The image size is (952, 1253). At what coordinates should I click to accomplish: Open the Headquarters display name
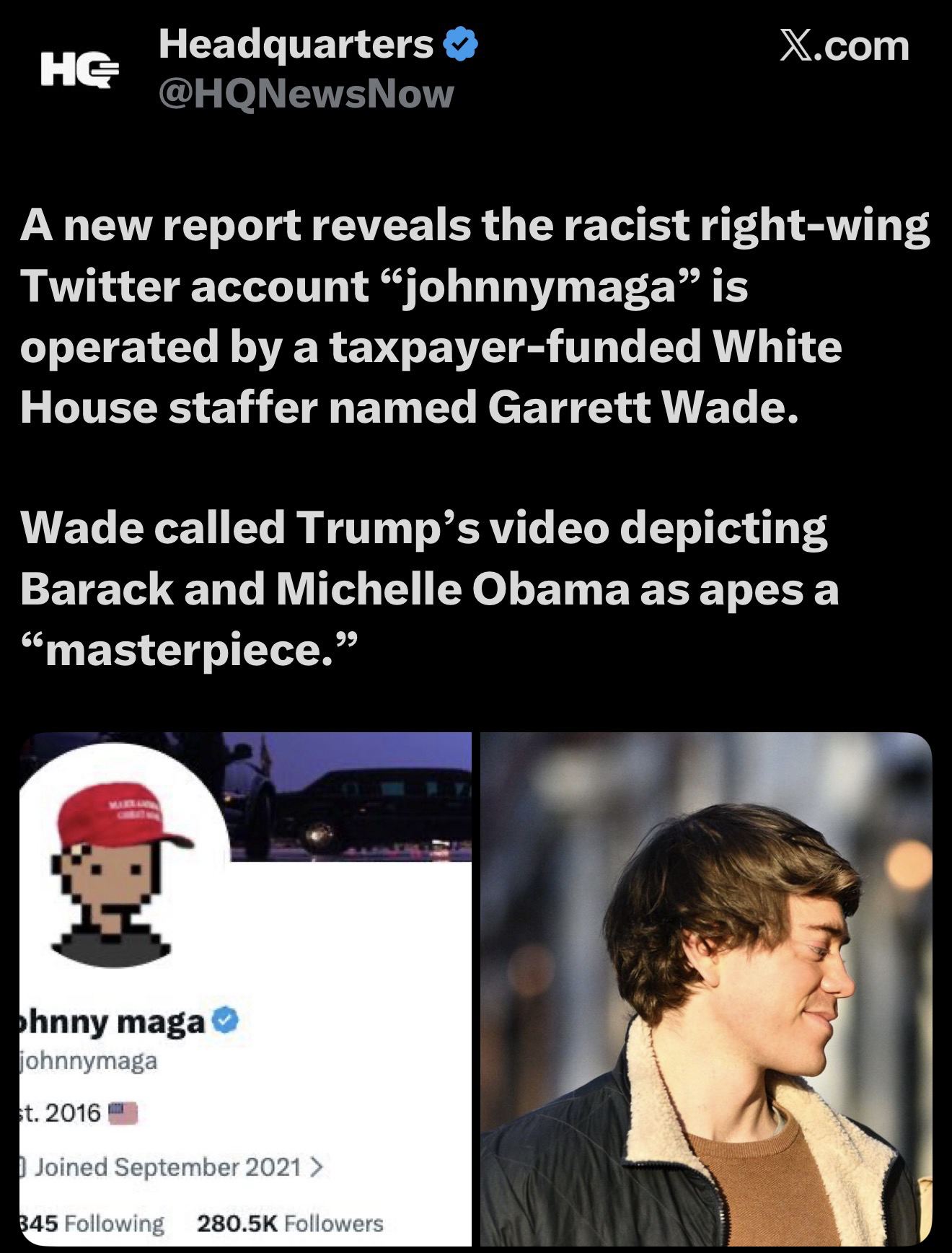(296, 45)
